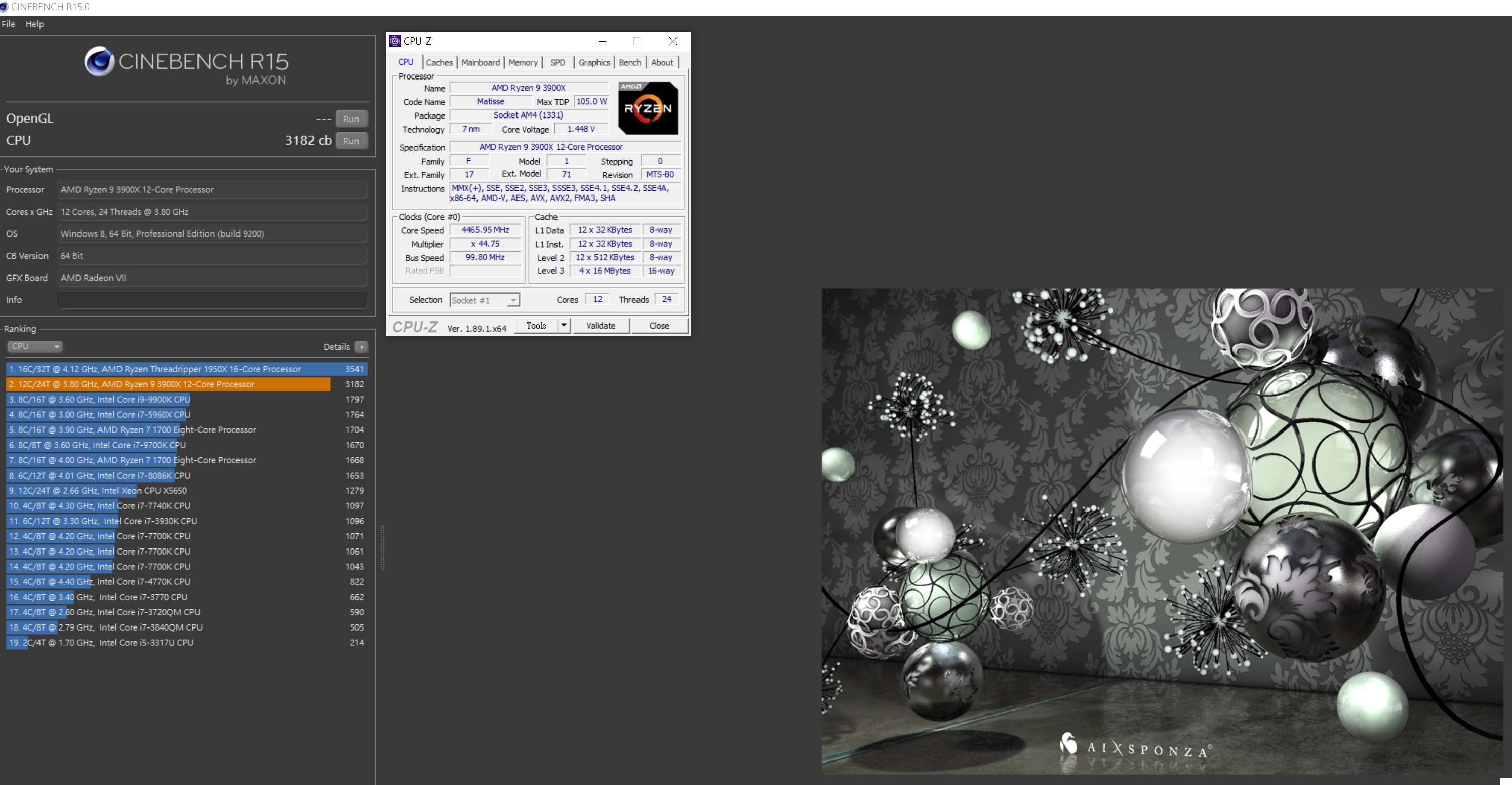
Task: Select the Core i7-3930K ranking row
Action: point(187,521)
